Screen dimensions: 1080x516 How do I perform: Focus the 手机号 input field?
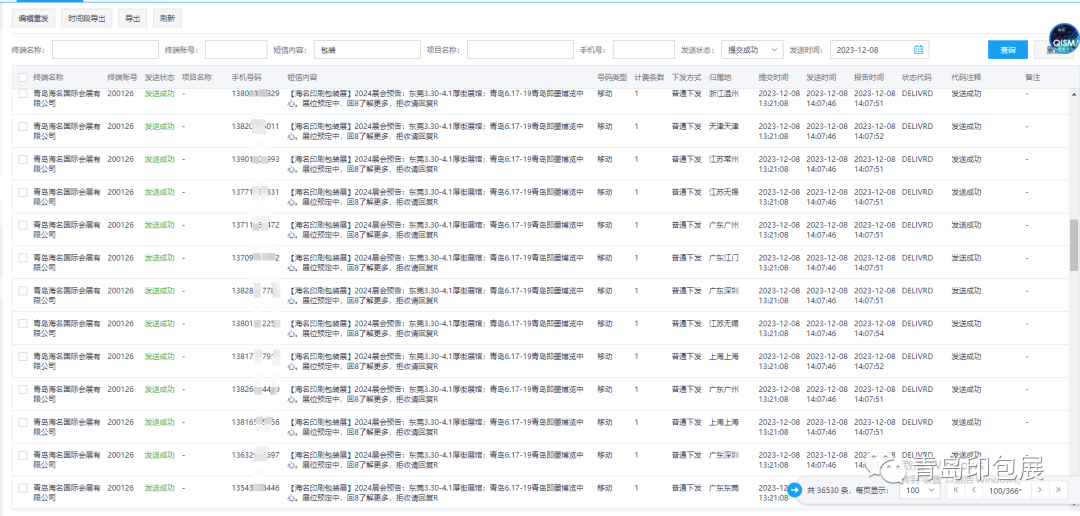643,50
